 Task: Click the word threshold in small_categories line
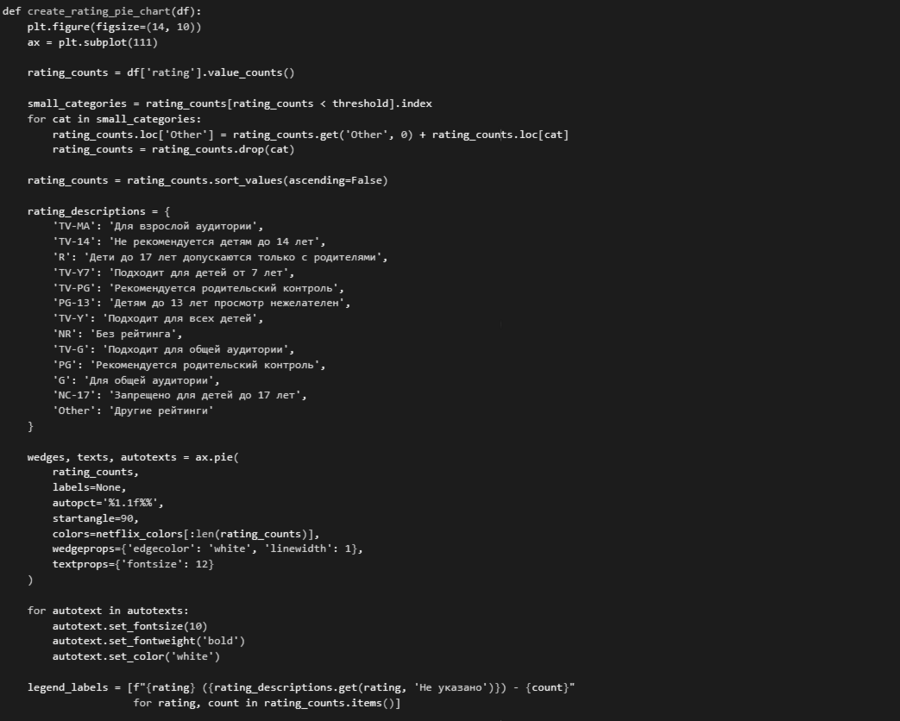pyautogui.click(x=365, y=103)
